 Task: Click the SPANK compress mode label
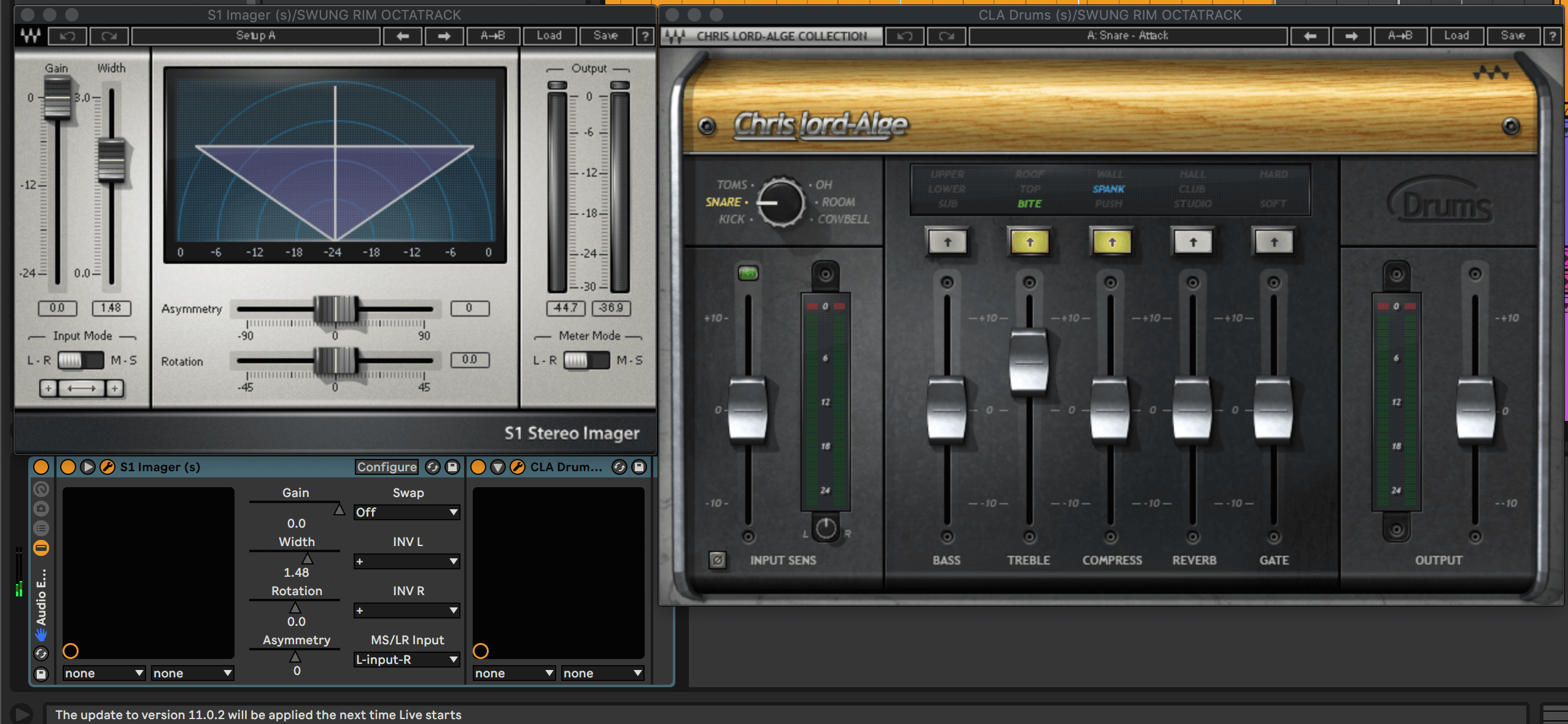tap(1109, 189)
